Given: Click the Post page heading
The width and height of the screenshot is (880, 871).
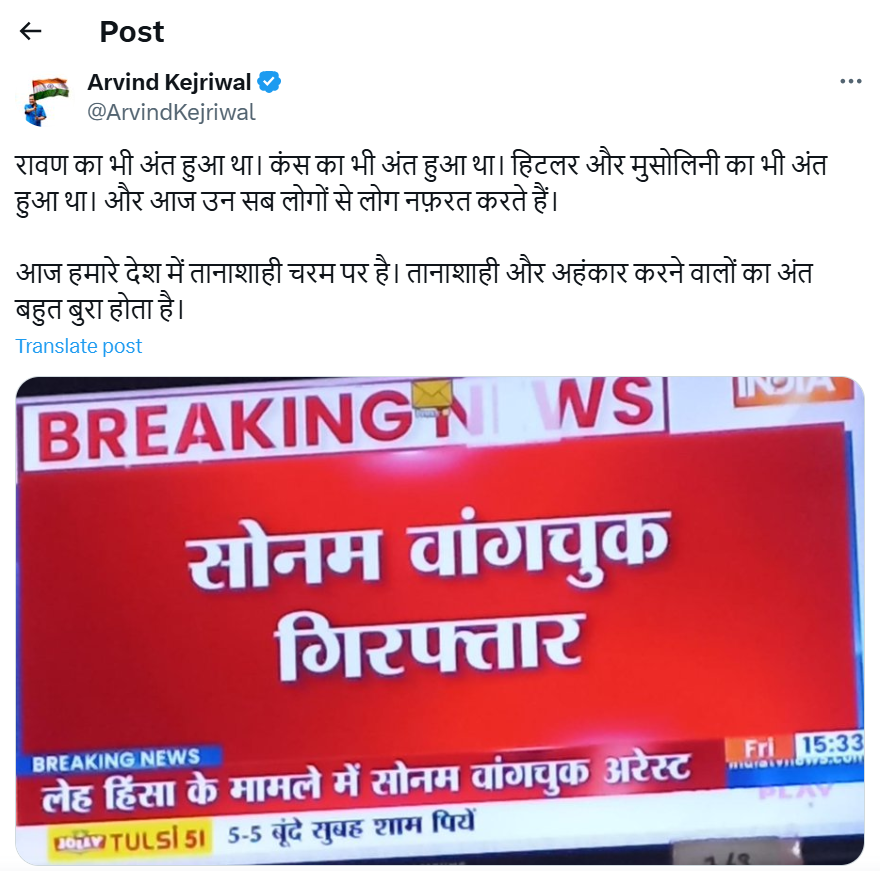Looking at the screenshot, I should 132,31.
